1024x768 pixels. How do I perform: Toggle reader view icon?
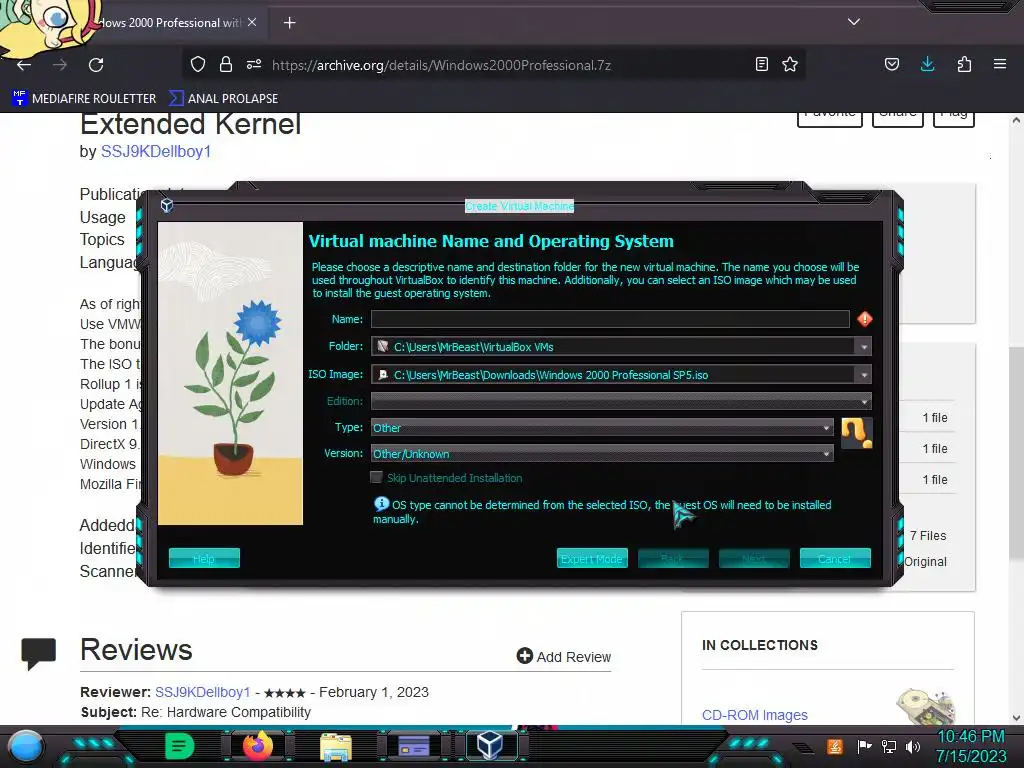[761, 64]
